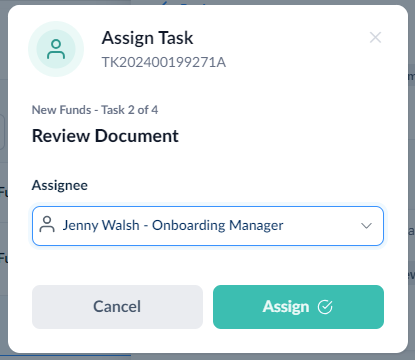
Task: Click the light outer ring of avatar badge
Action: [56, 26]
